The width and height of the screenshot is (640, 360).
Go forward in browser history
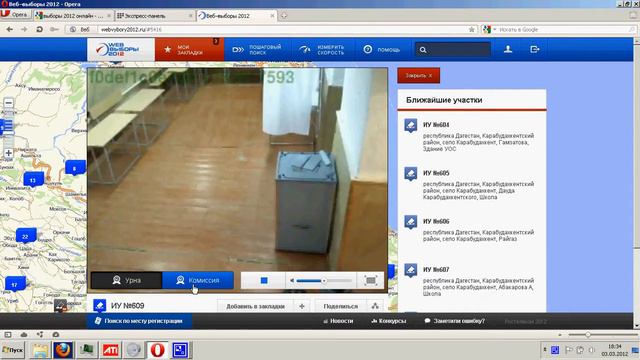[x=24, y=29]
